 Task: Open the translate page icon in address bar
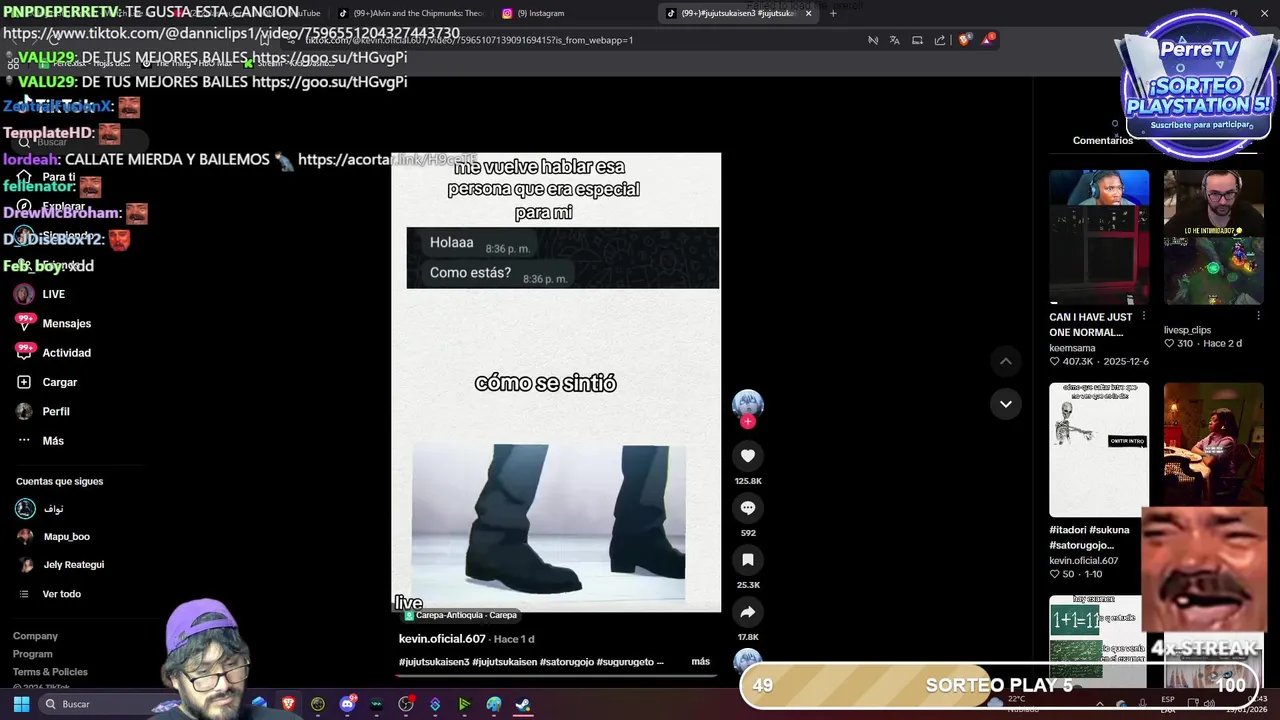[894, 40]
